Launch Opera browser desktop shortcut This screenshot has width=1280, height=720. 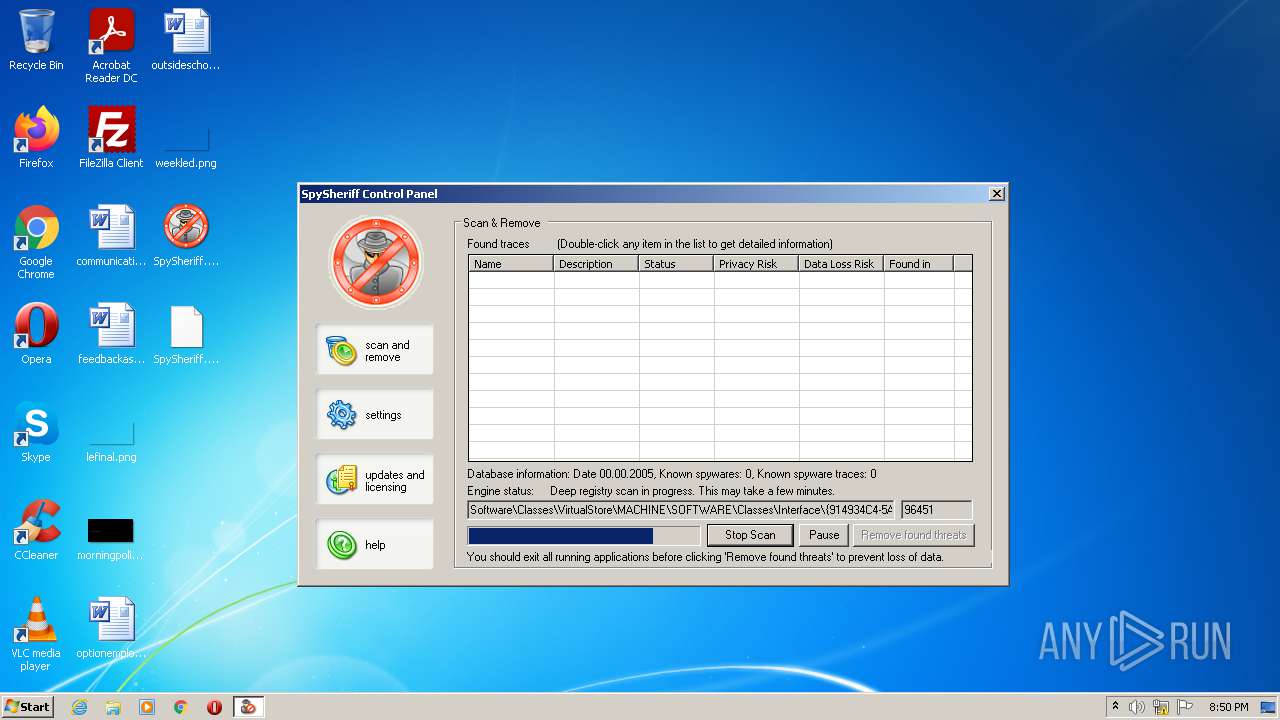36,334
